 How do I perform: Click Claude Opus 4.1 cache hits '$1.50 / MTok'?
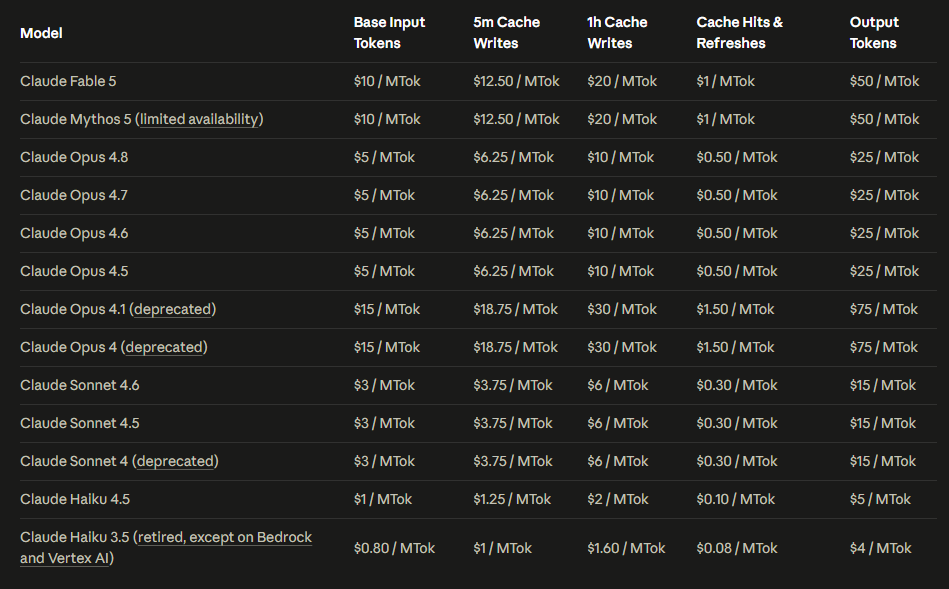(x=735, y=309)
